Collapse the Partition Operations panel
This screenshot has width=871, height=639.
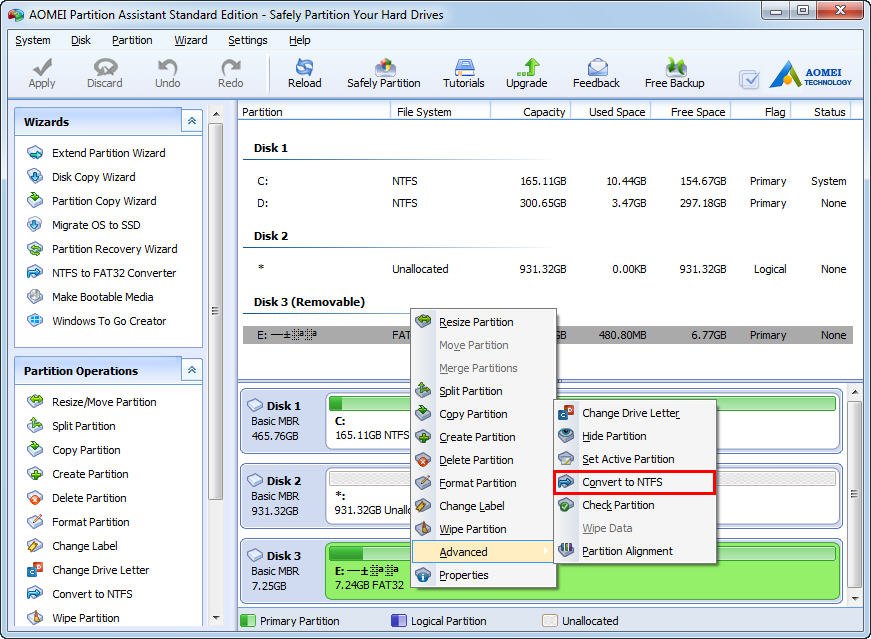[191, 370]
